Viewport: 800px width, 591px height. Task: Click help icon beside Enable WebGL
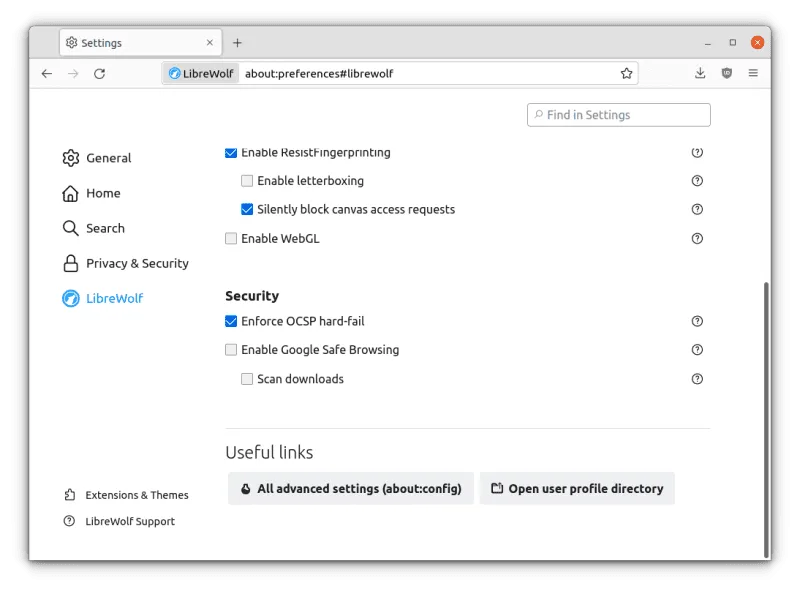point(697,239)
